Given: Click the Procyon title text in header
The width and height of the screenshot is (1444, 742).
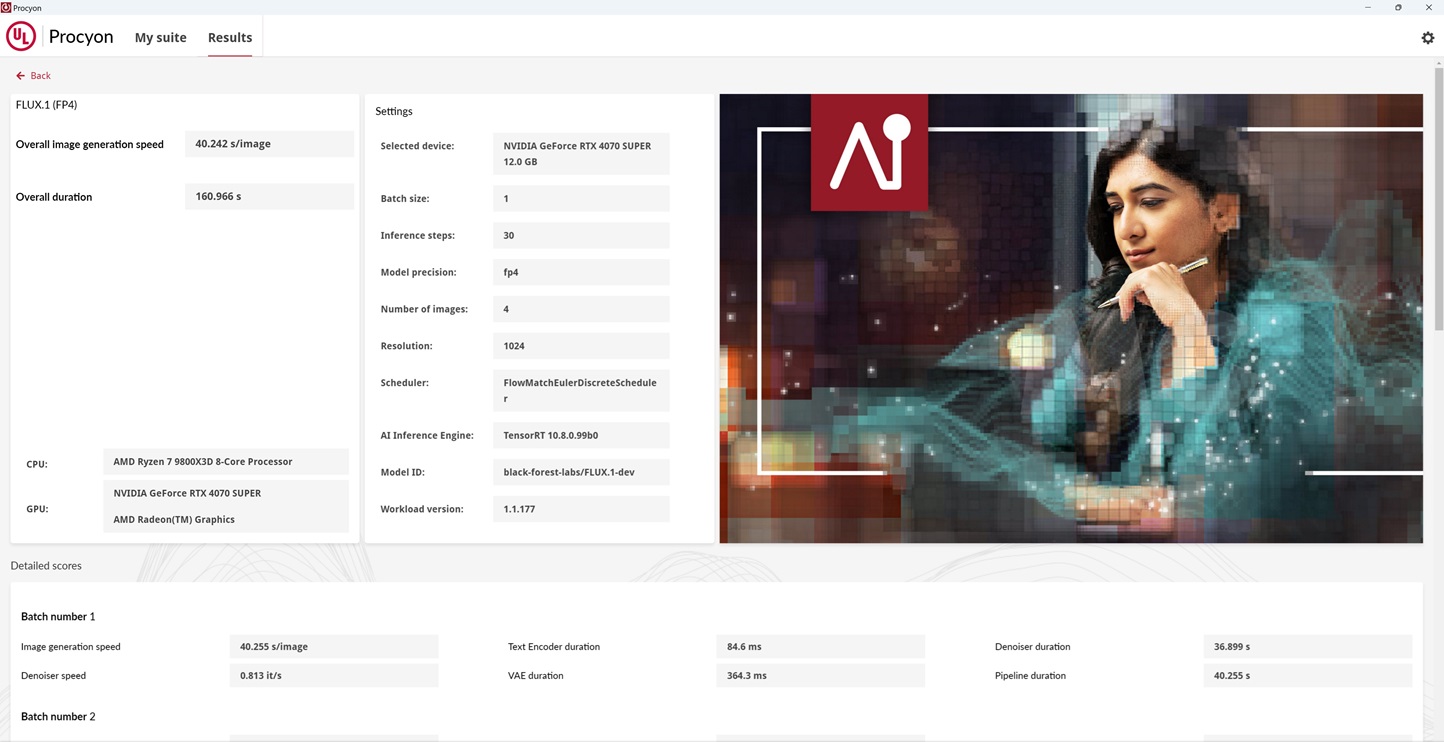Looking at the screenshot, I should [81, 37].
